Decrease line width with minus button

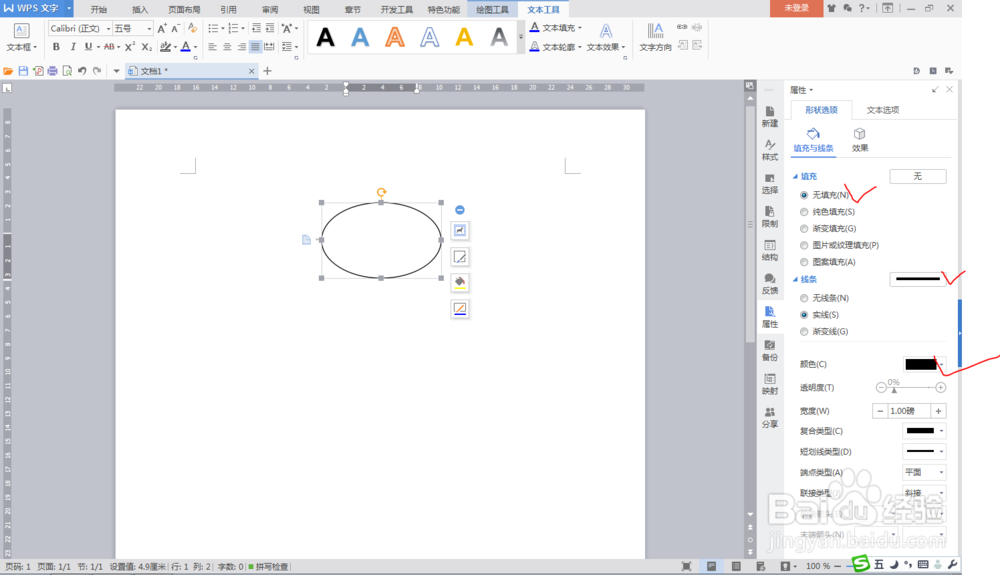pyautogui.click(x=880, y=411)
